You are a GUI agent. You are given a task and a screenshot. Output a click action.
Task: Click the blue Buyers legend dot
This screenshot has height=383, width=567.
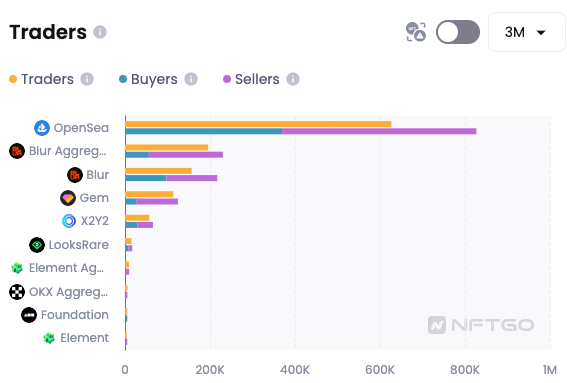pyautogui.click(x=123, y=79)
